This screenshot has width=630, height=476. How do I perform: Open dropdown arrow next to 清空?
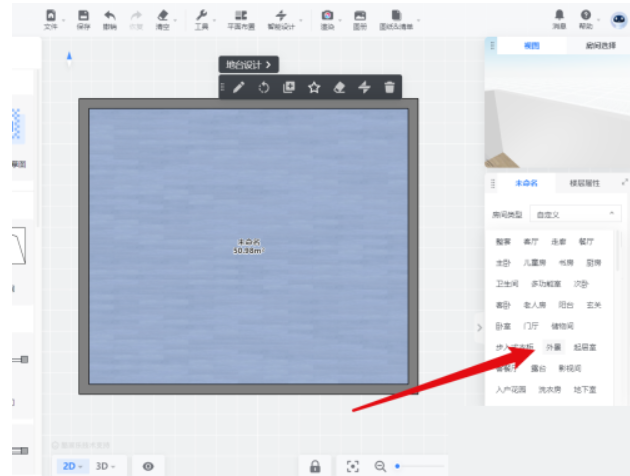click(175, 20)
